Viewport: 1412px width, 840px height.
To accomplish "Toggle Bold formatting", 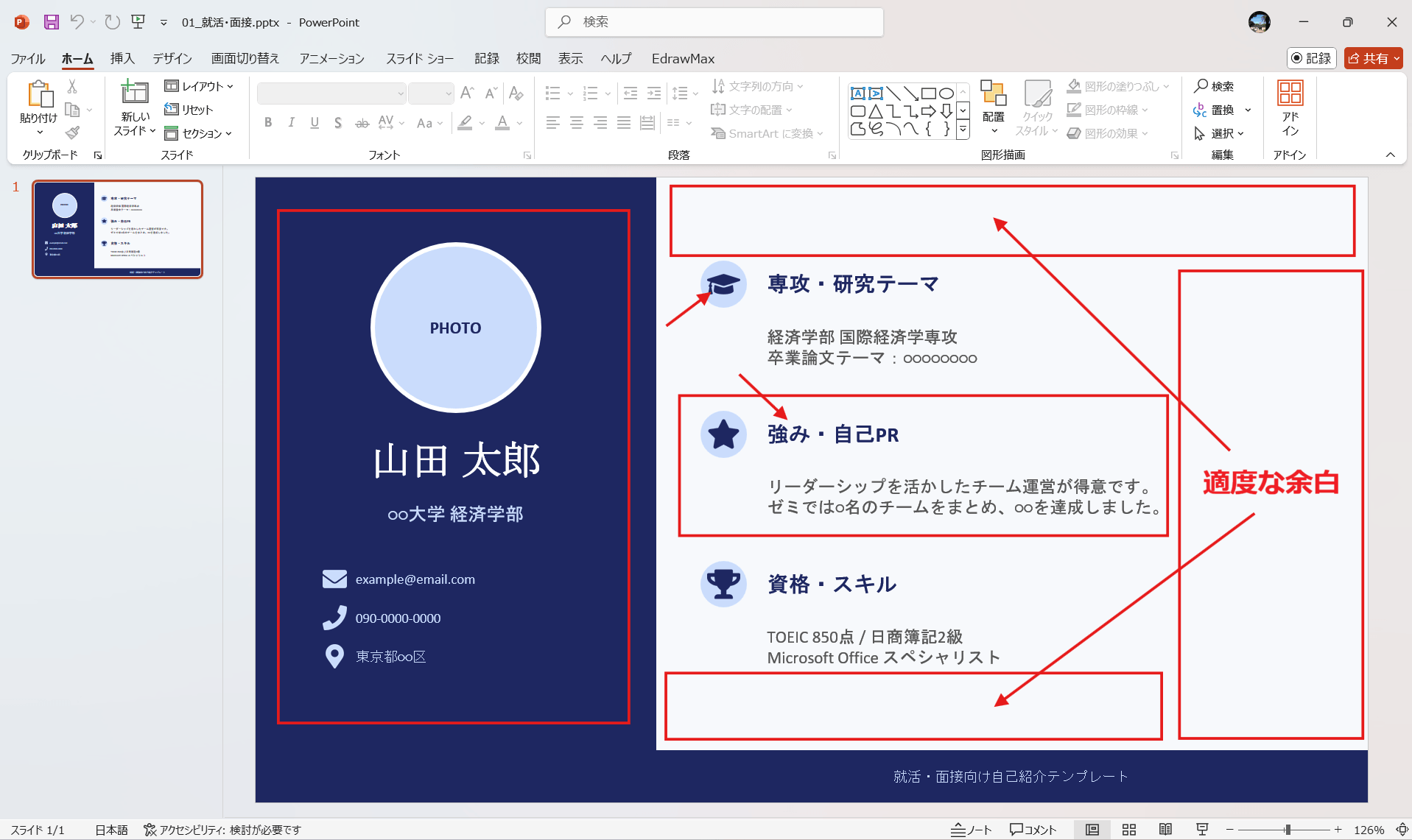I will coord(268,122).
